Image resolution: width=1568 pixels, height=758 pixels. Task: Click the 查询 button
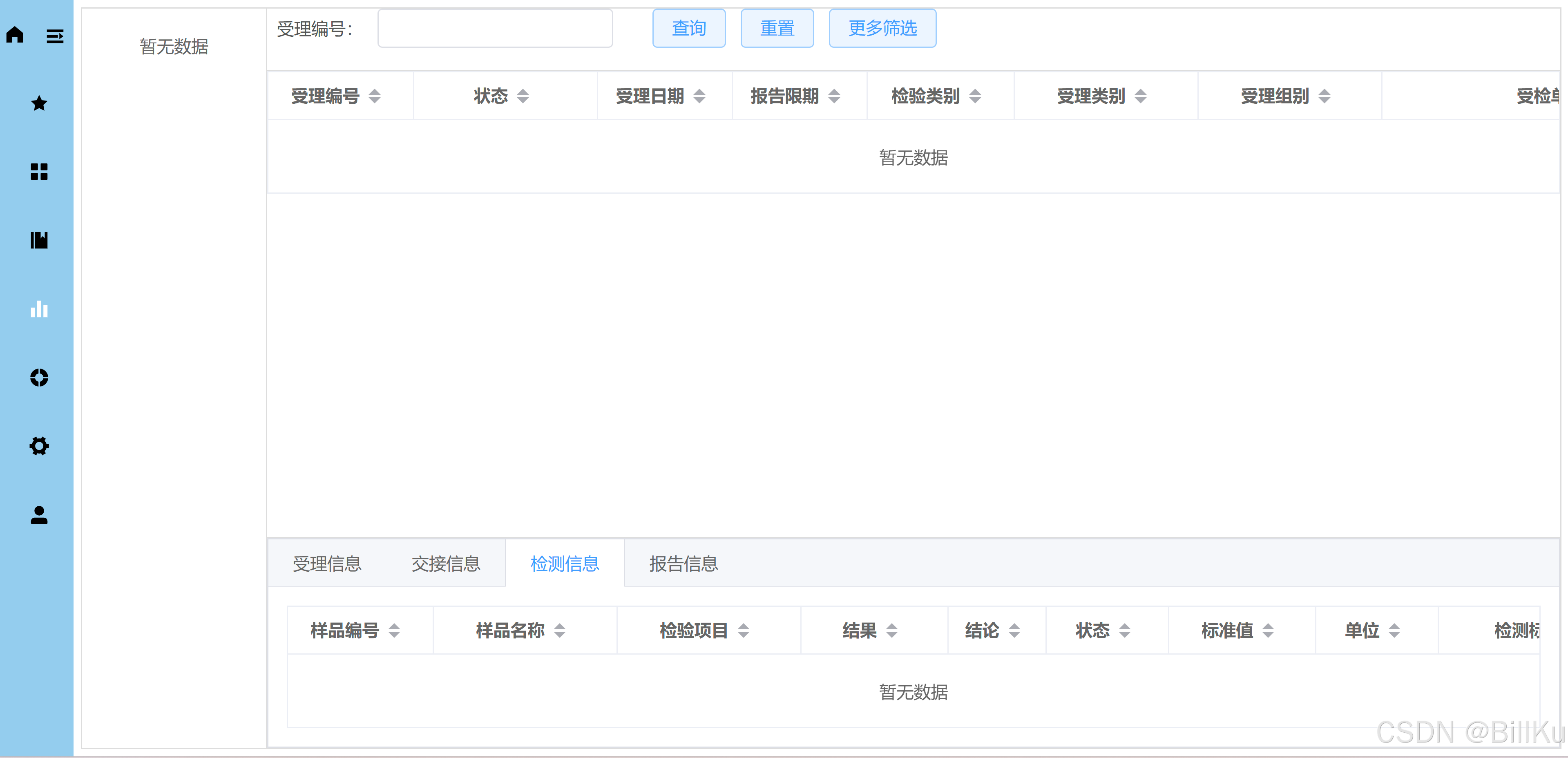coord(688,28)
